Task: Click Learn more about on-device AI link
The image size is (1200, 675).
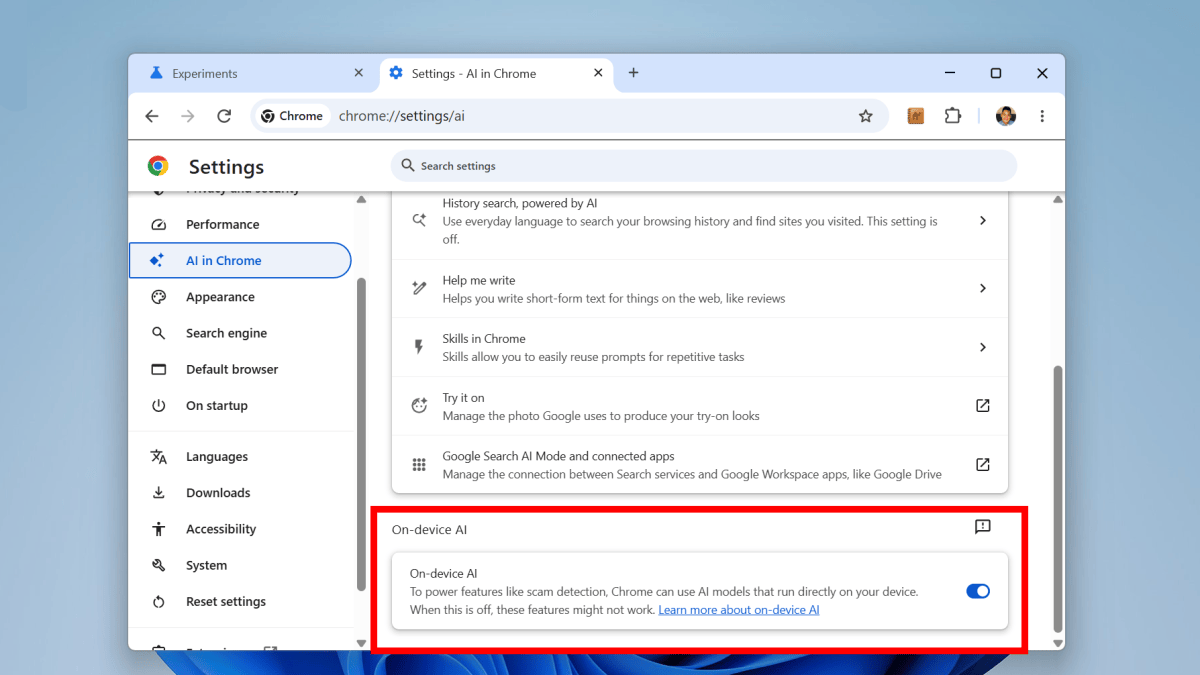Action: coord(739,610)
